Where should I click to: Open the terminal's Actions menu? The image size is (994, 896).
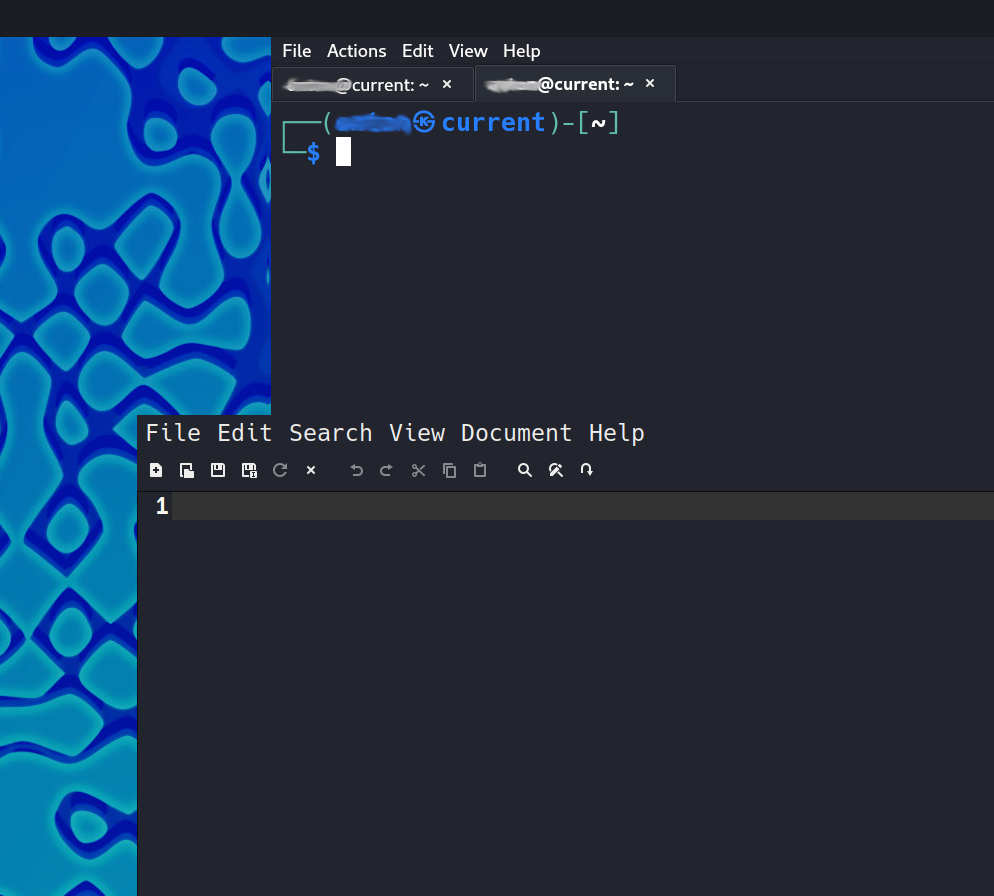[356, 51]
